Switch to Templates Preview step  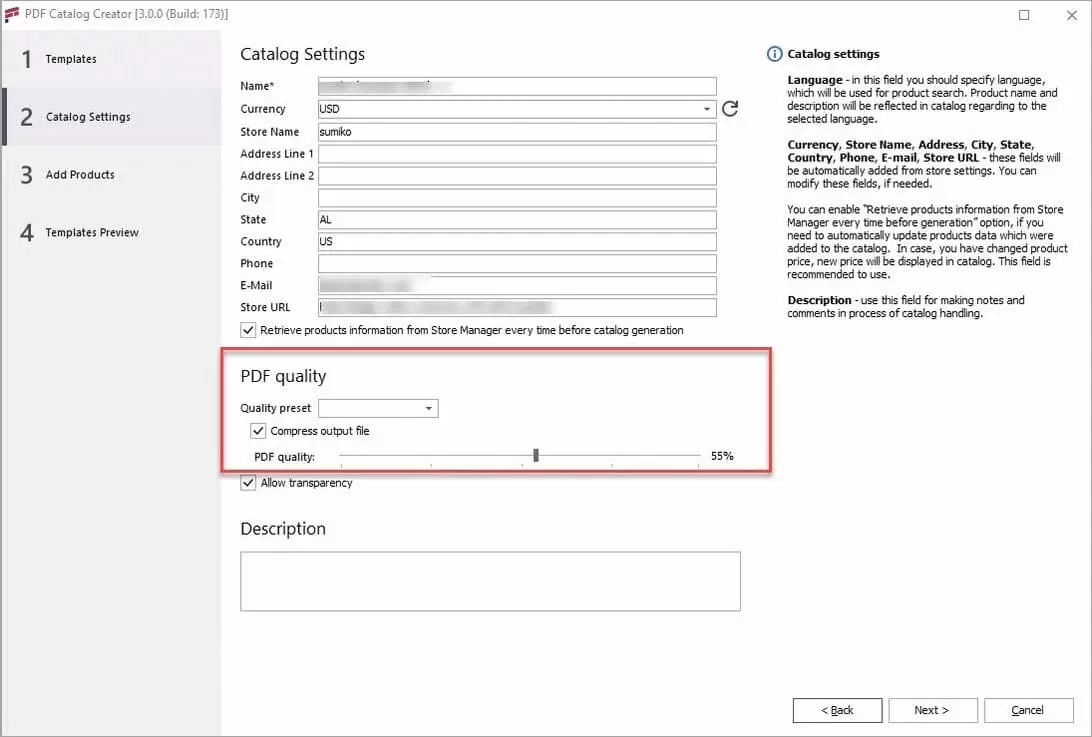click(92, 233)
